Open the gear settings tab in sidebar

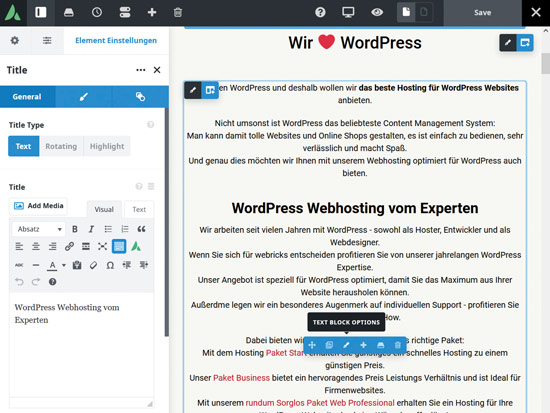click(15, 40)
